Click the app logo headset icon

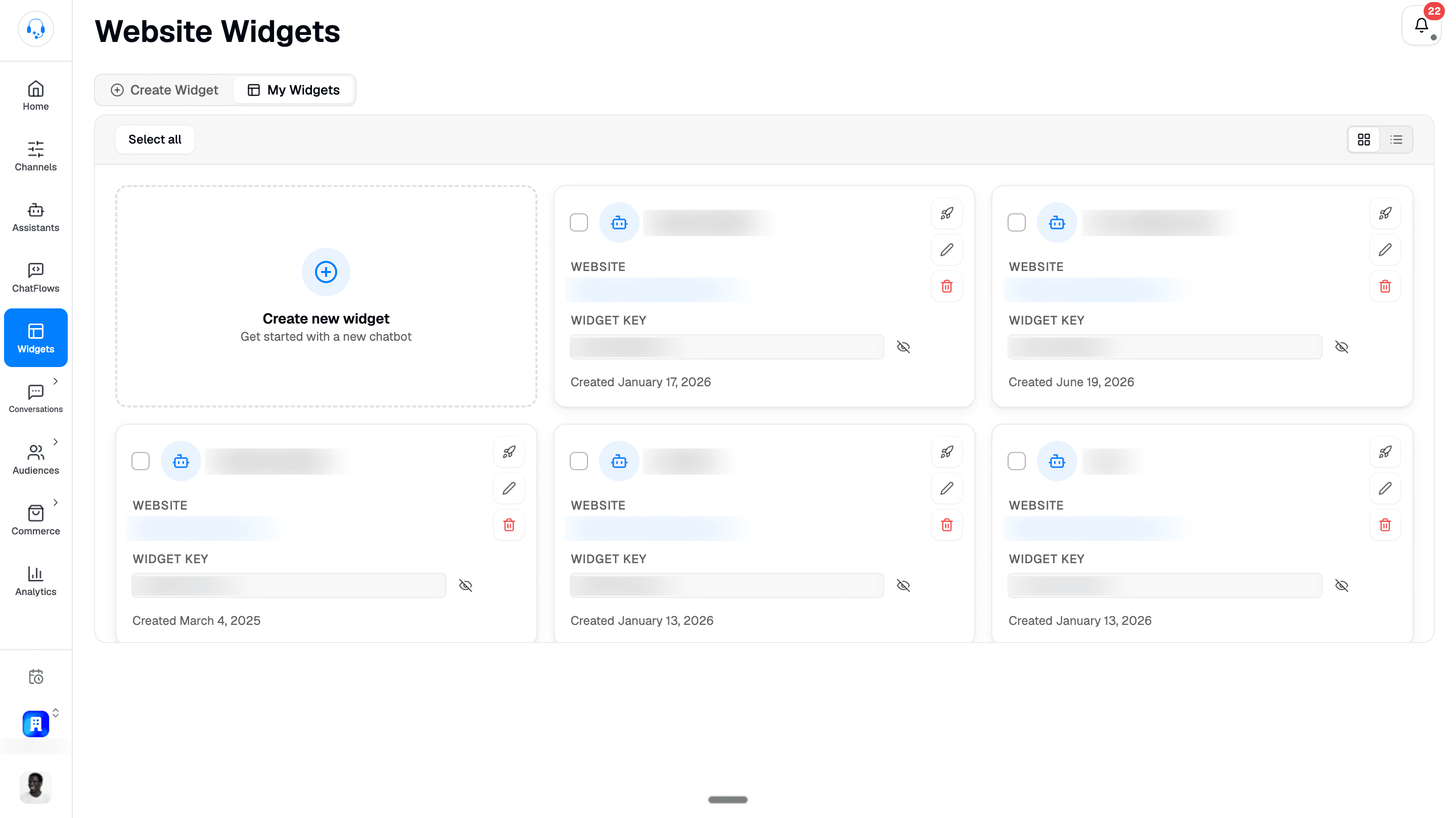click(35, 29)
